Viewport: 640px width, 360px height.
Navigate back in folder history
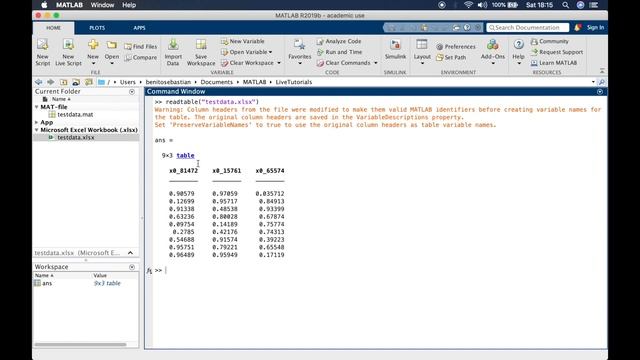(38, 82)
